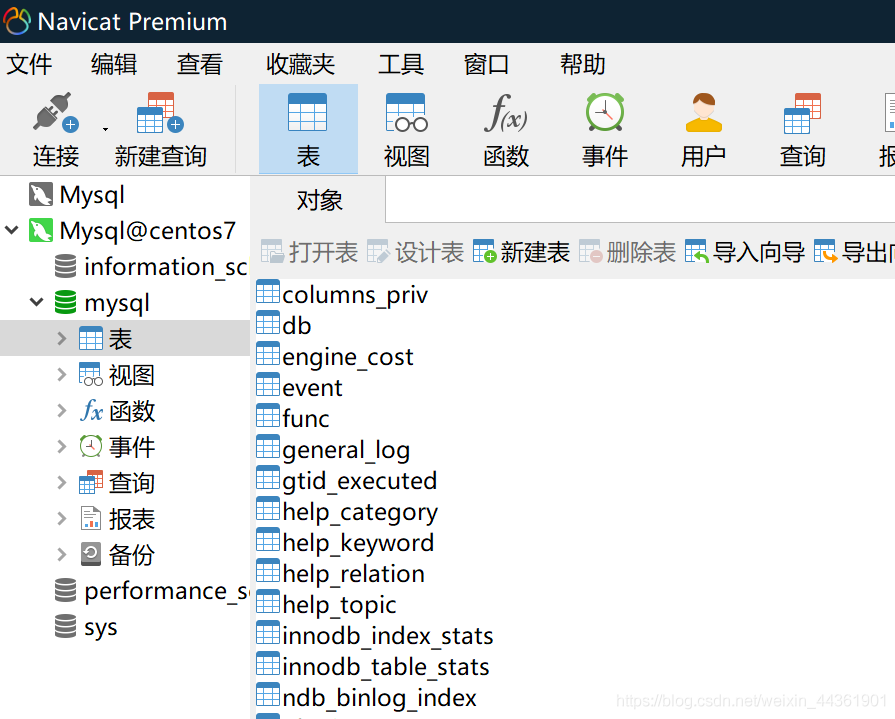Select the ndb_binlog_index table
The height and width of the screenshot is (719, 895).
pyautogui.click(x=366, y=697)
